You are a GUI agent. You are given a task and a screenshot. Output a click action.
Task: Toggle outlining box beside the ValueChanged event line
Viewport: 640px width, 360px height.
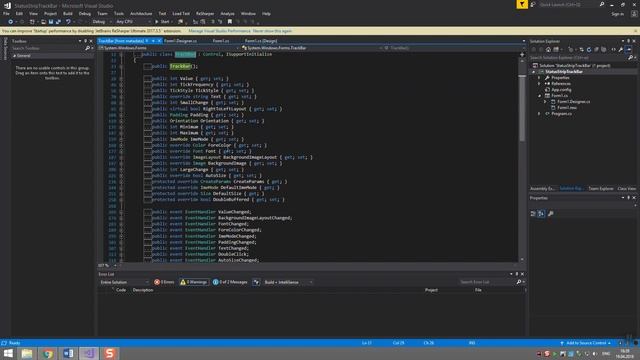point(148,212)
